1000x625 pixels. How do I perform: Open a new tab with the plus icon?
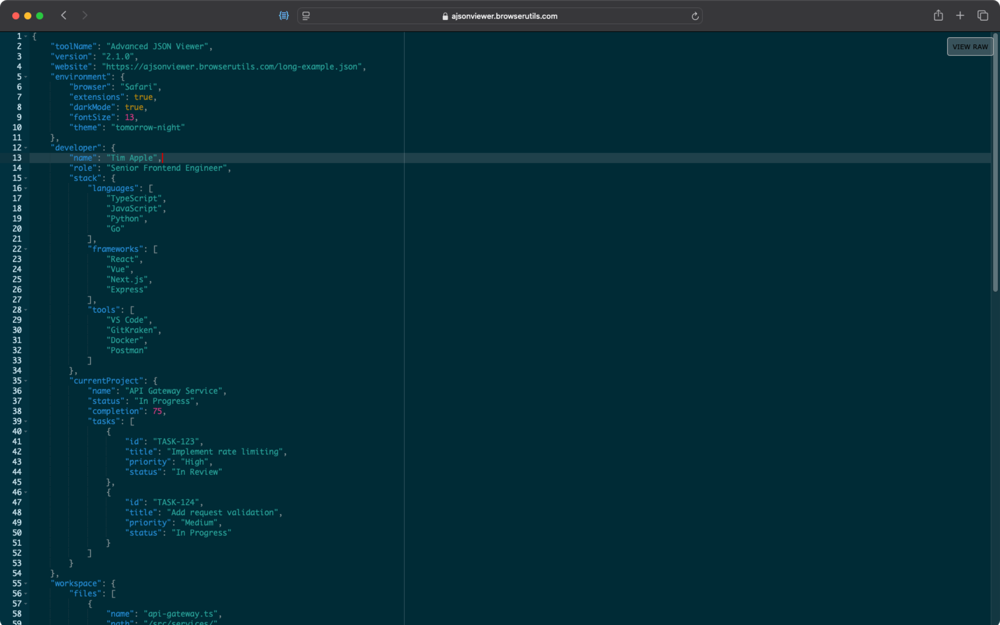point(960,16)
